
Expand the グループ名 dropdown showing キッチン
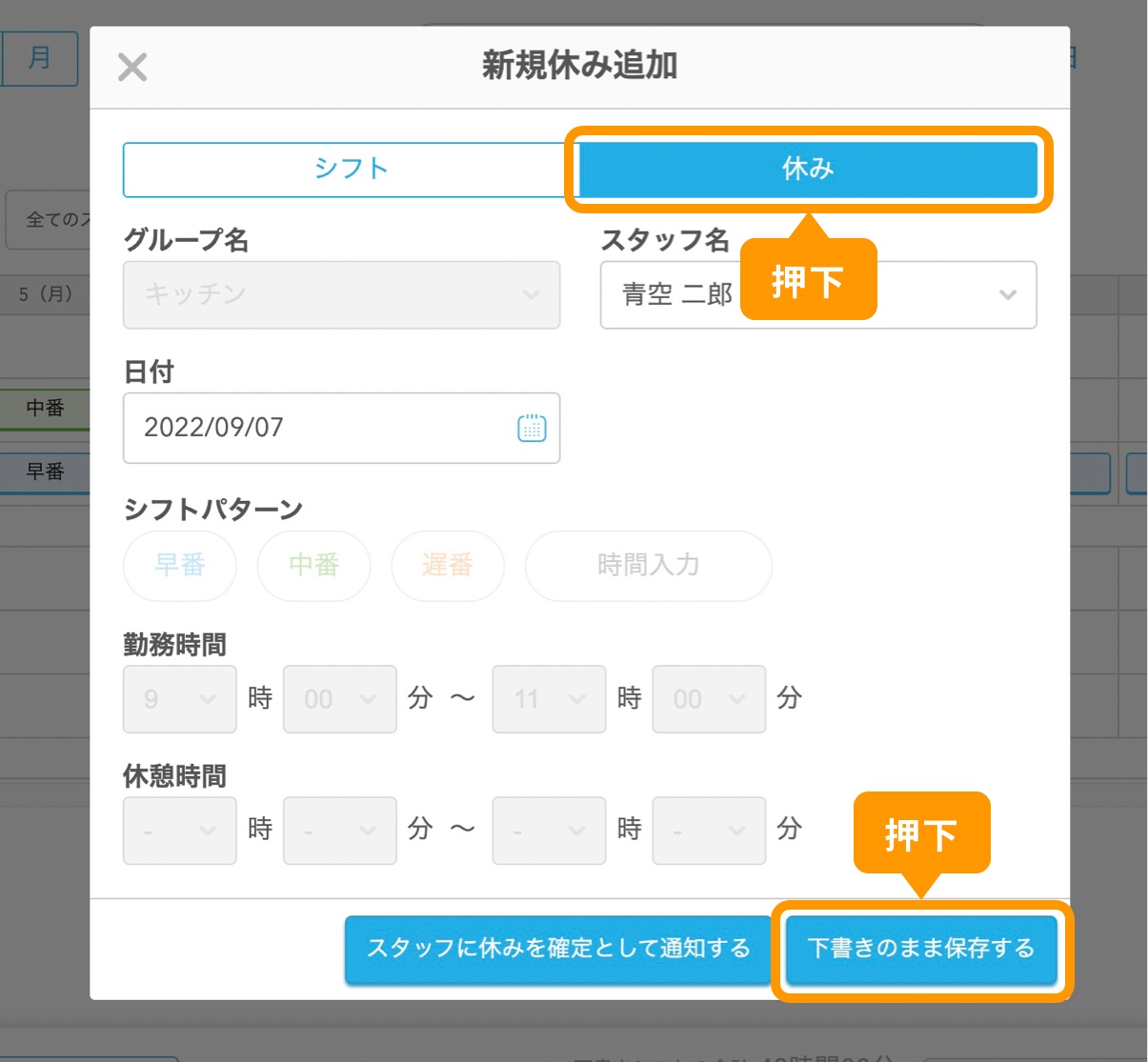340,295
